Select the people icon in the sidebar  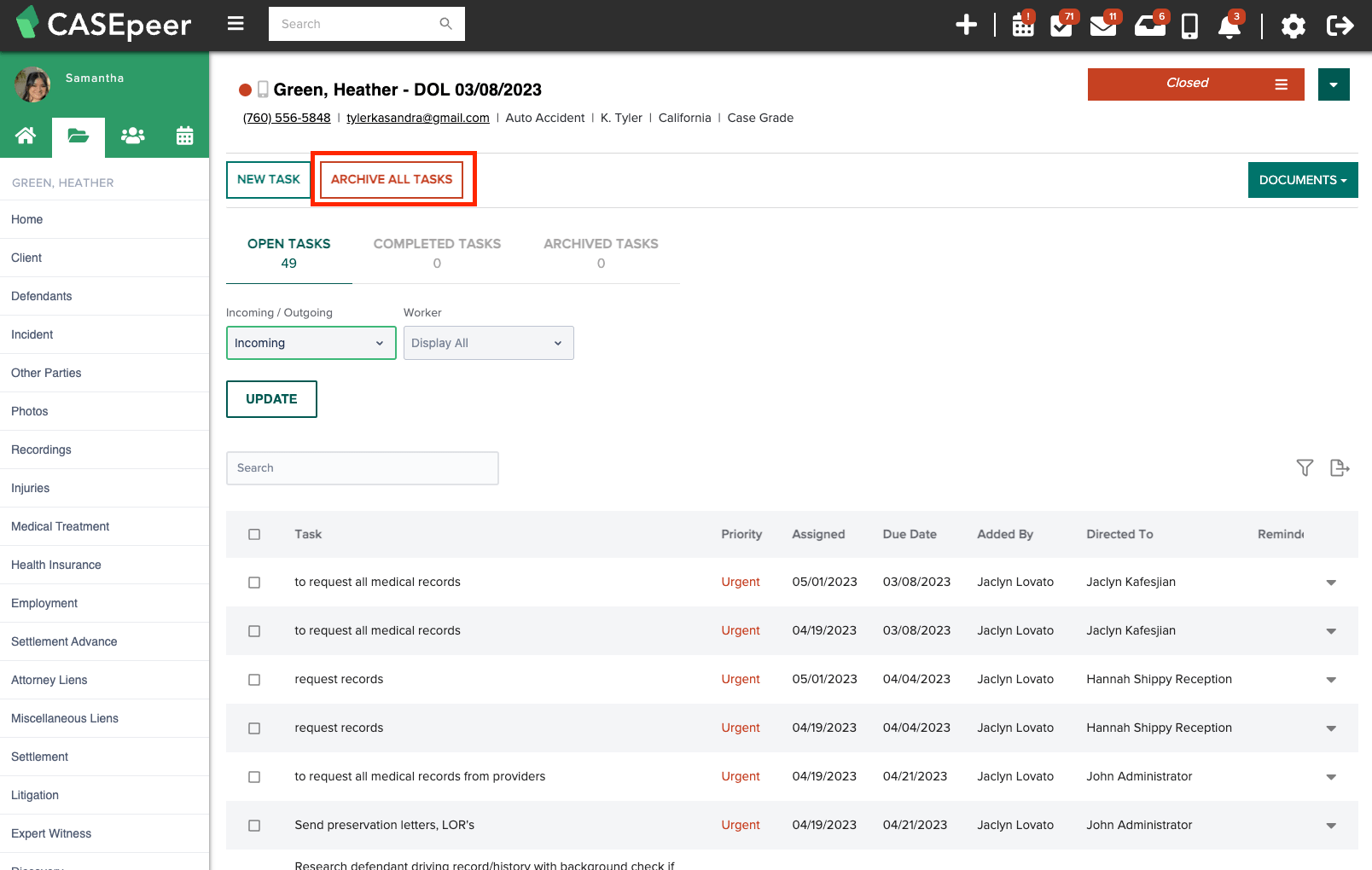point(132,135)
